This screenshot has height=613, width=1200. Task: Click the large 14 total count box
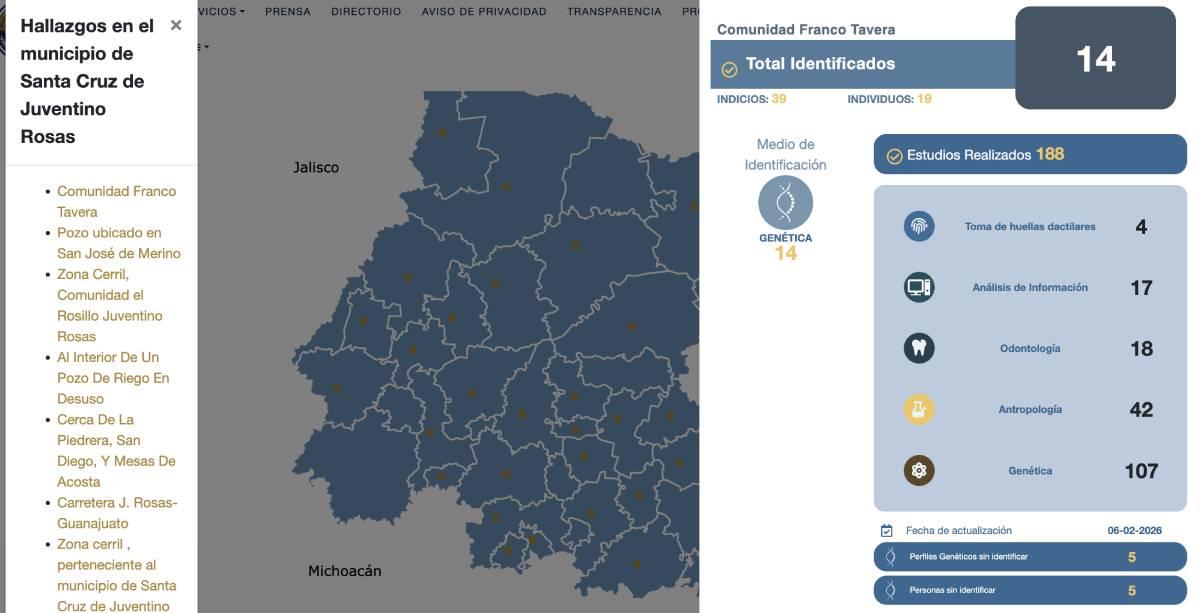click(x=1095, y=58)
